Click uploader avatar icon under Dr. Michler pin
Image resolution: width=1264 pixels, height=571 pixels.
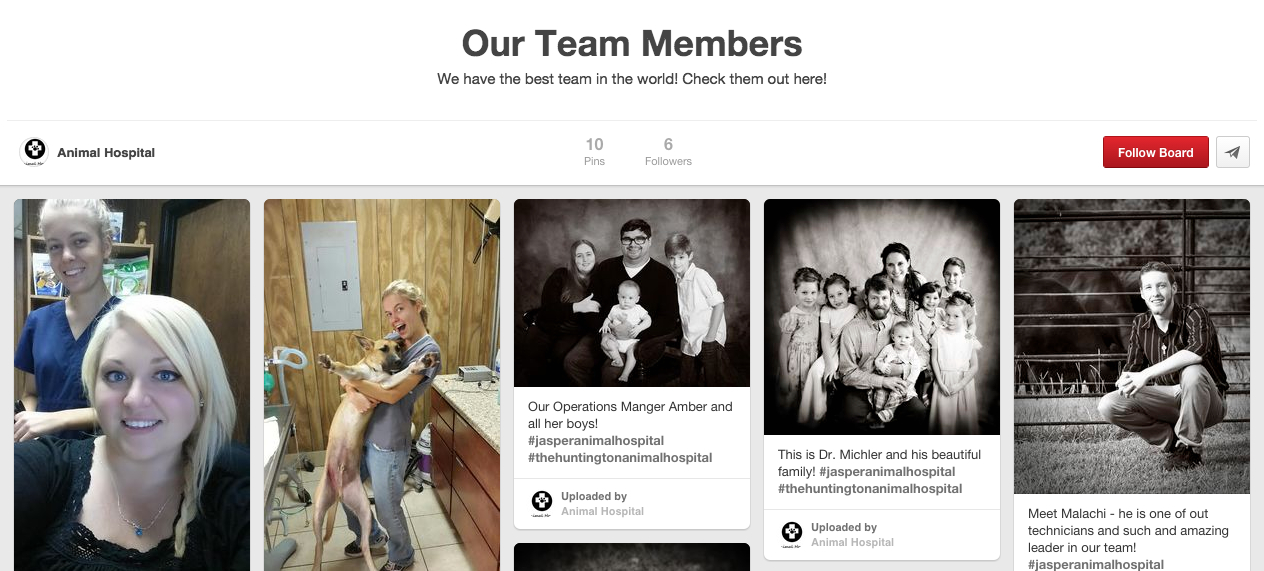tap(791, 534)
